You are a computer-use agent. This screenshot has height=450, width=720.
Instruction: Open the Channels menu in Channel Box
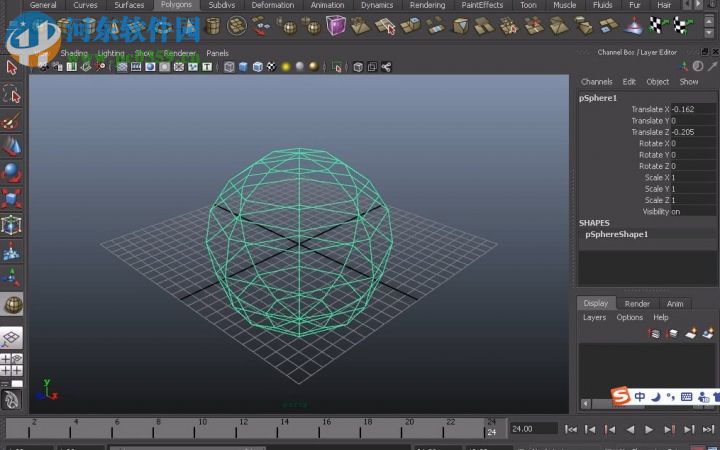click(596, 82)
